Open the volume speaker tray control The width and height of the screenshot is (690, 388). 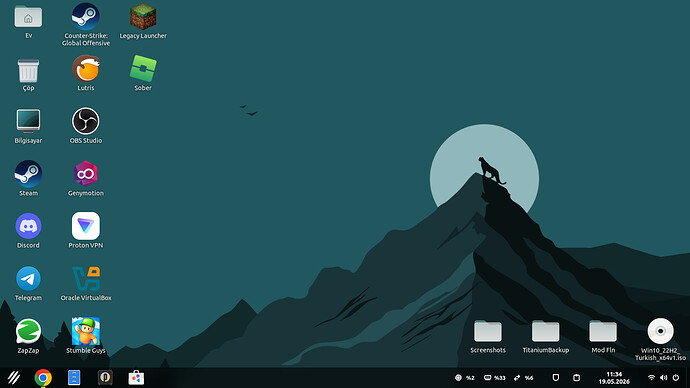[664, 377]
